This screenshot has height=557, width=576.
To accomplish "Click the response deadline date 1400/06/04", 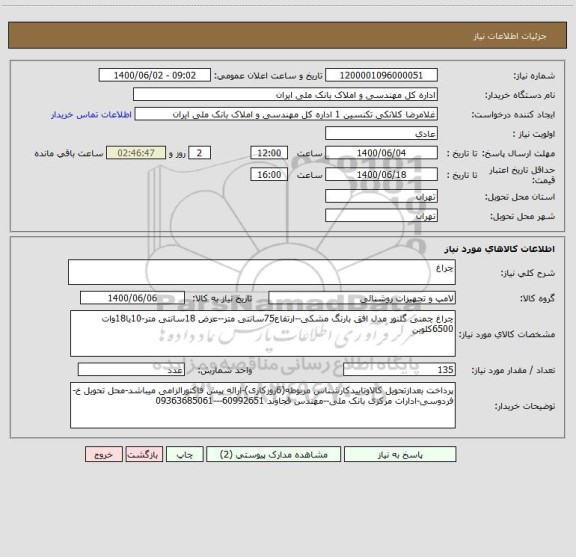I will click(381, 153).
